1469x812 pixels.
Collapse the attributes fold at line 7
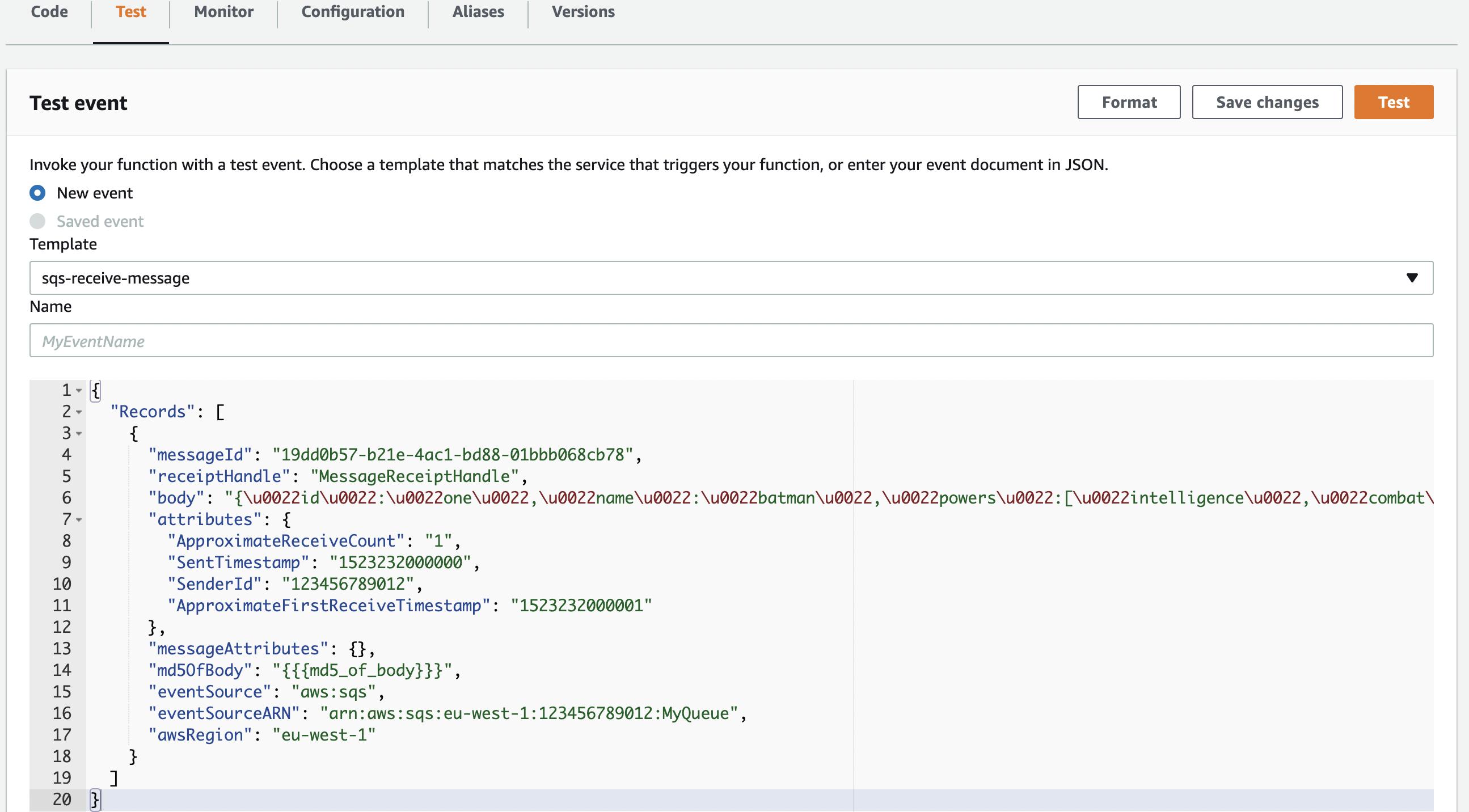(79, 519)
